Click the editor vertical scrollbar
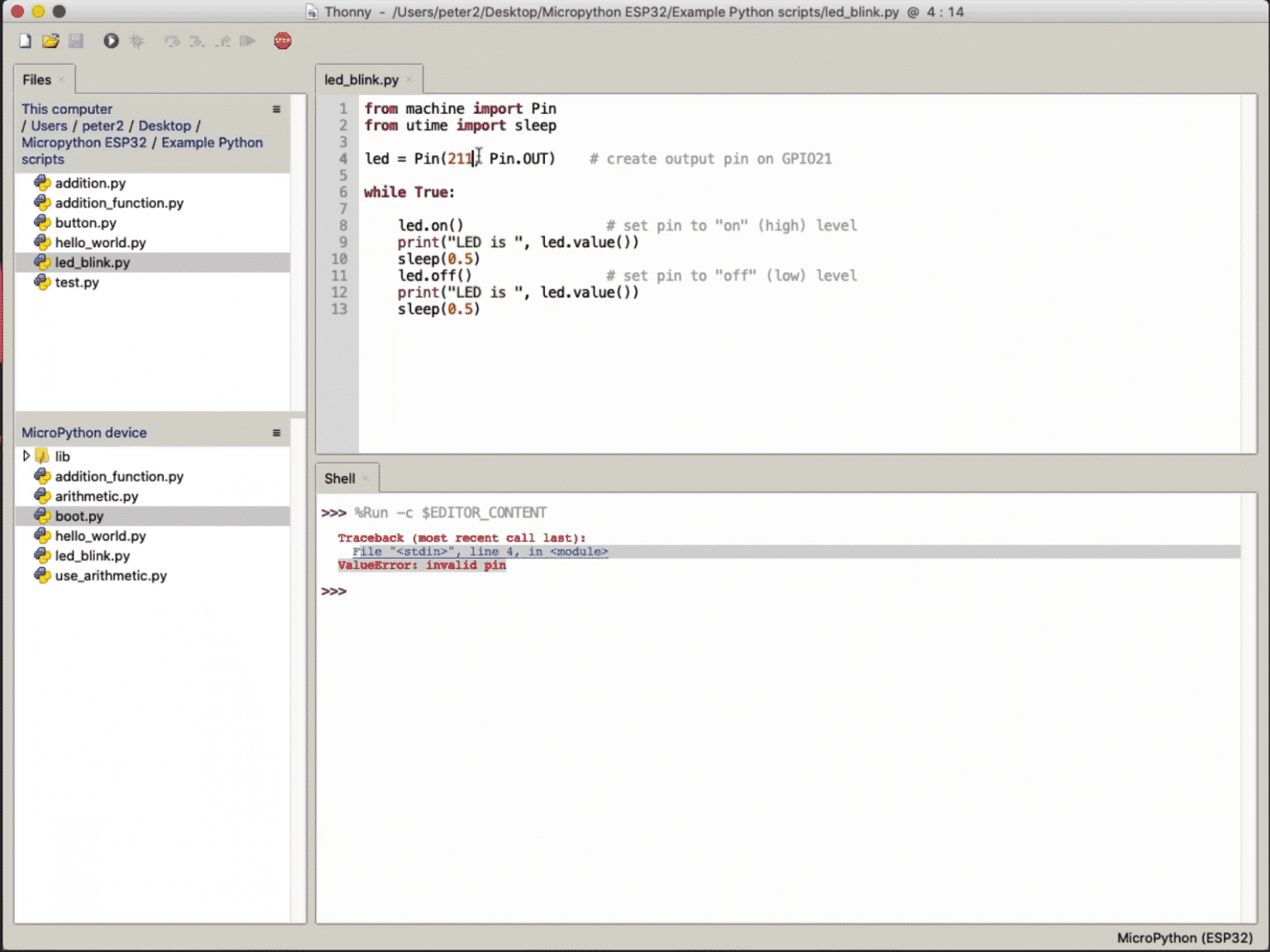The width and height of the screenshot is (1270, 952). (x=1249, y=274)
